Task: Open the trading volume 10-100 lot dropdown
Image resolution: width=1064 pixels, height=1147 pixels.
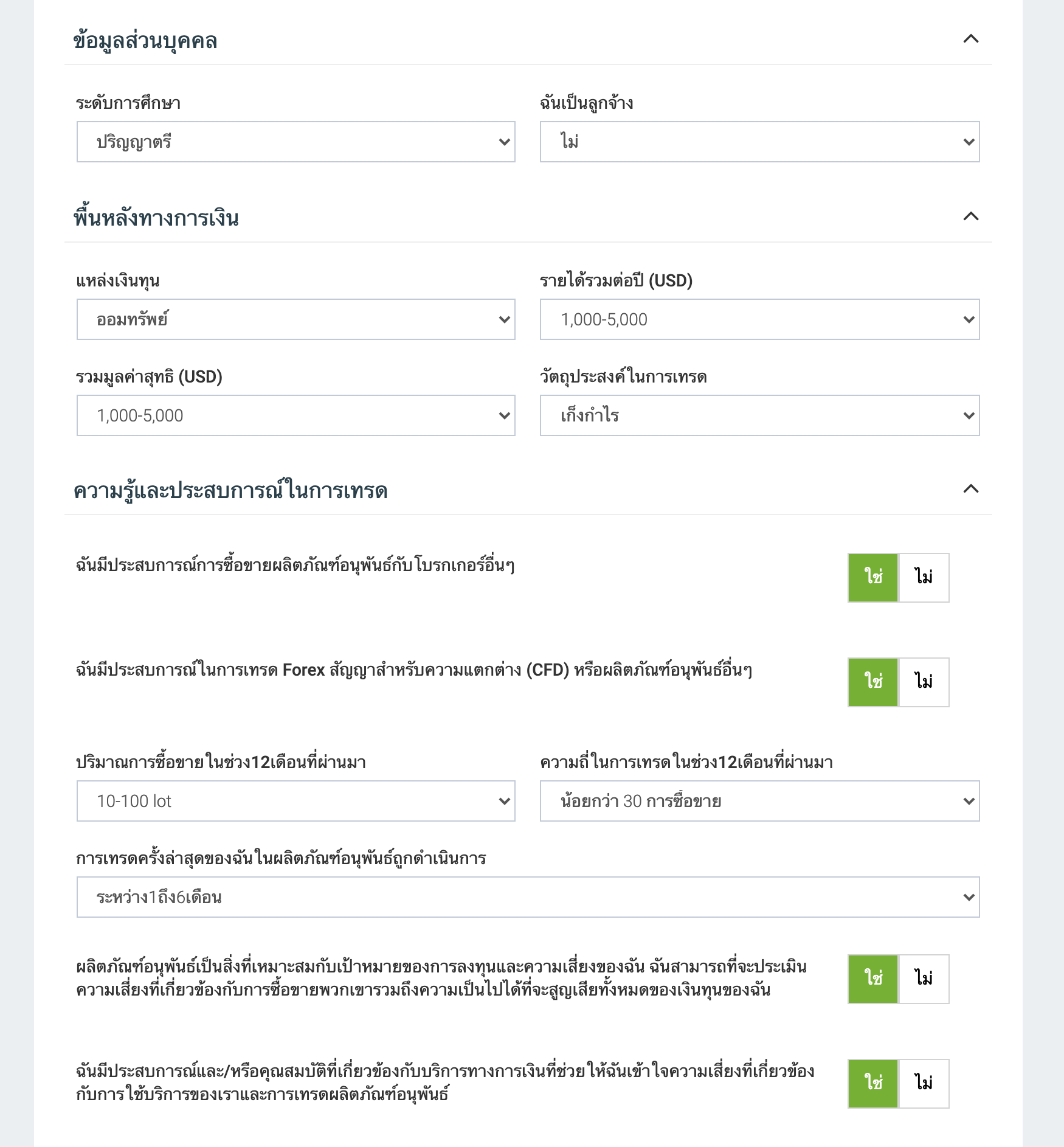Action: 295,801
